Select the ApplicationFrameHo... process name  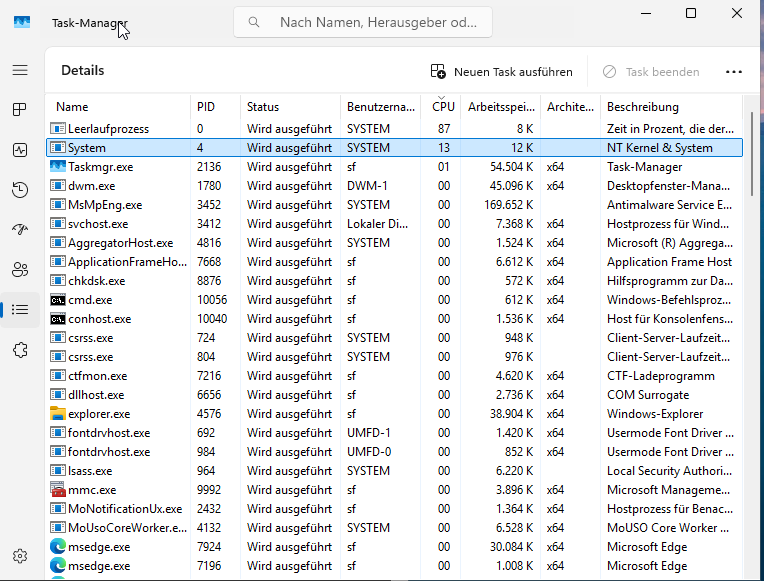[127, 262]
